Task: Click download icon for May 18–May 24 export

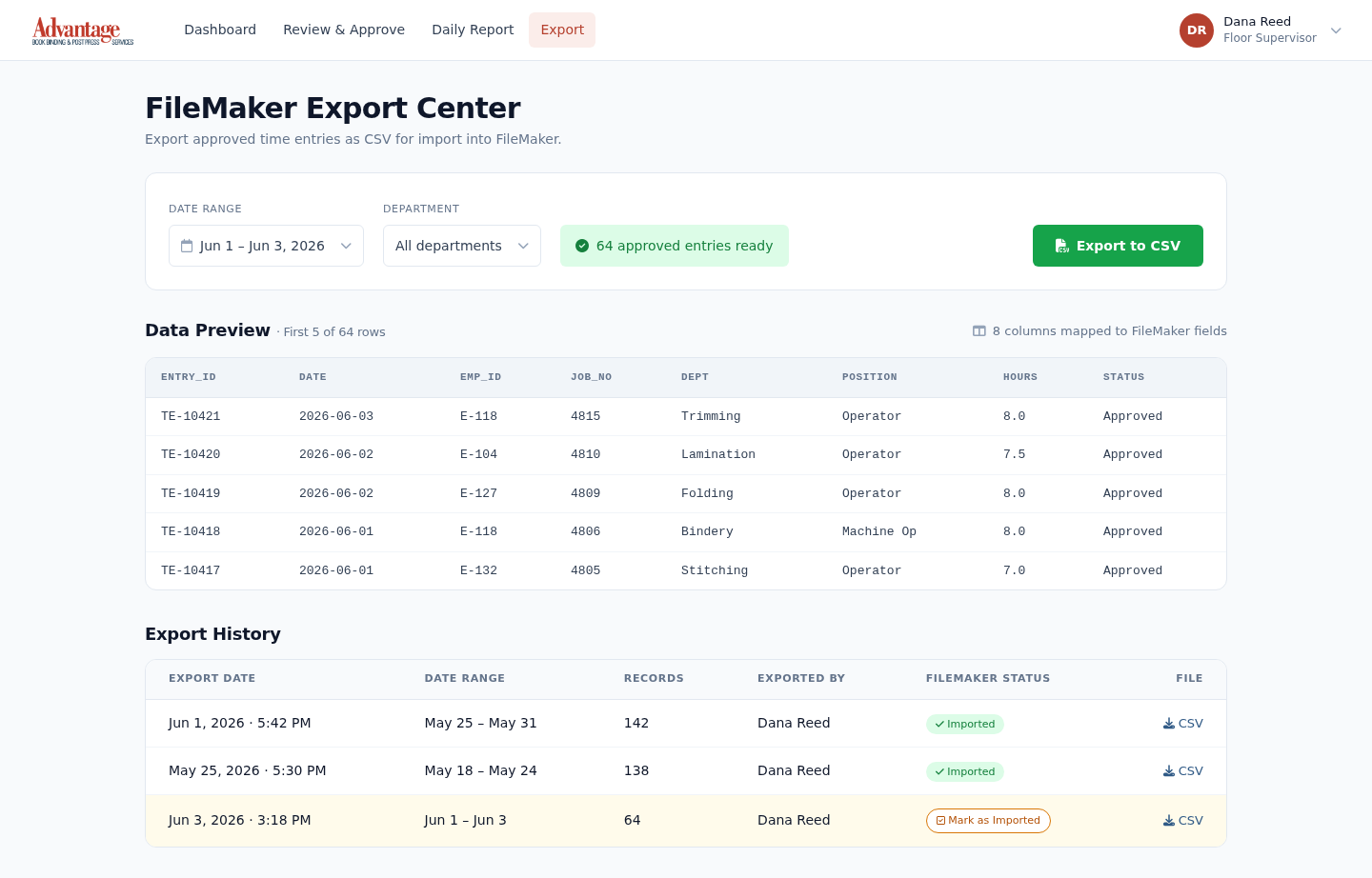Action: (1169, 771)
